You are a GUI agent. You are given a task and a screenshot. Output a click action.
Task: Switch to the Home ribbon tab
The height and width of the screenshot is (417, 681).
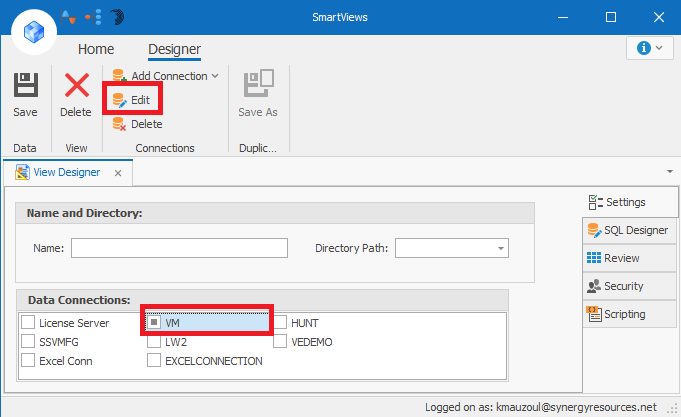[96, 49]
